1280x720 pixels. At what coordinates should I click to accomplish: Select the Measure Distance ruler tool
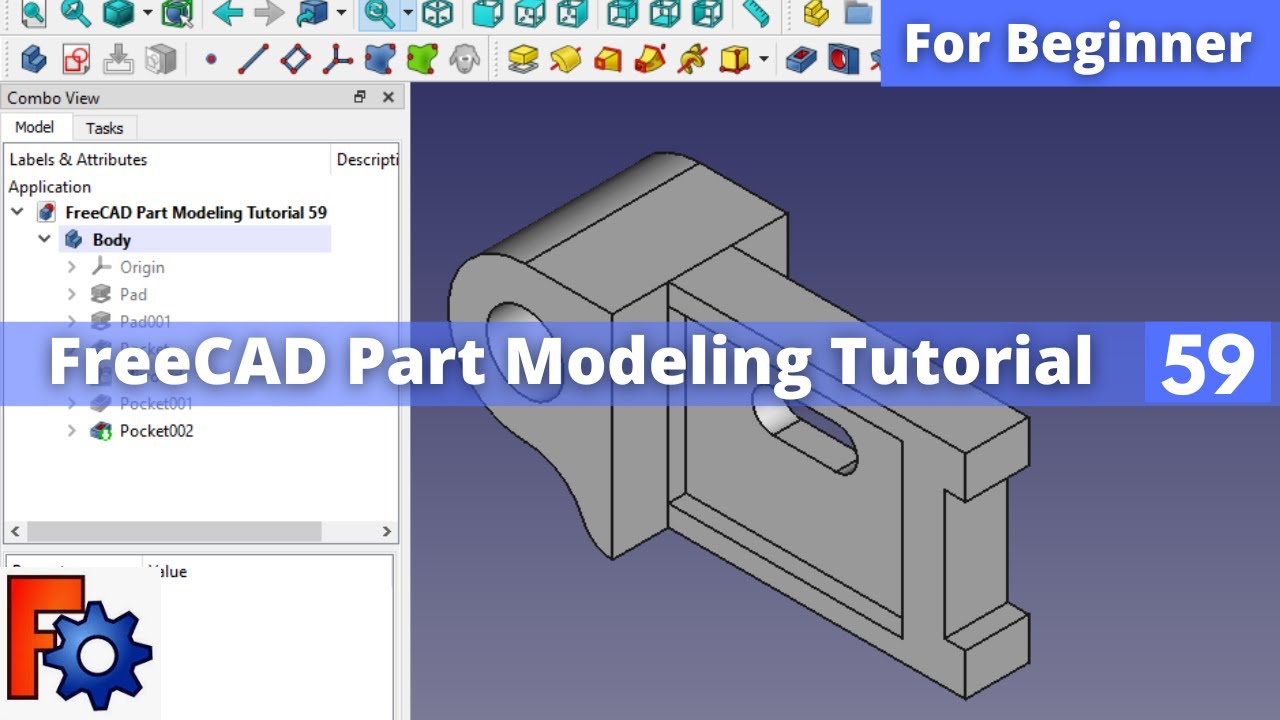click(x=757, y=13)
